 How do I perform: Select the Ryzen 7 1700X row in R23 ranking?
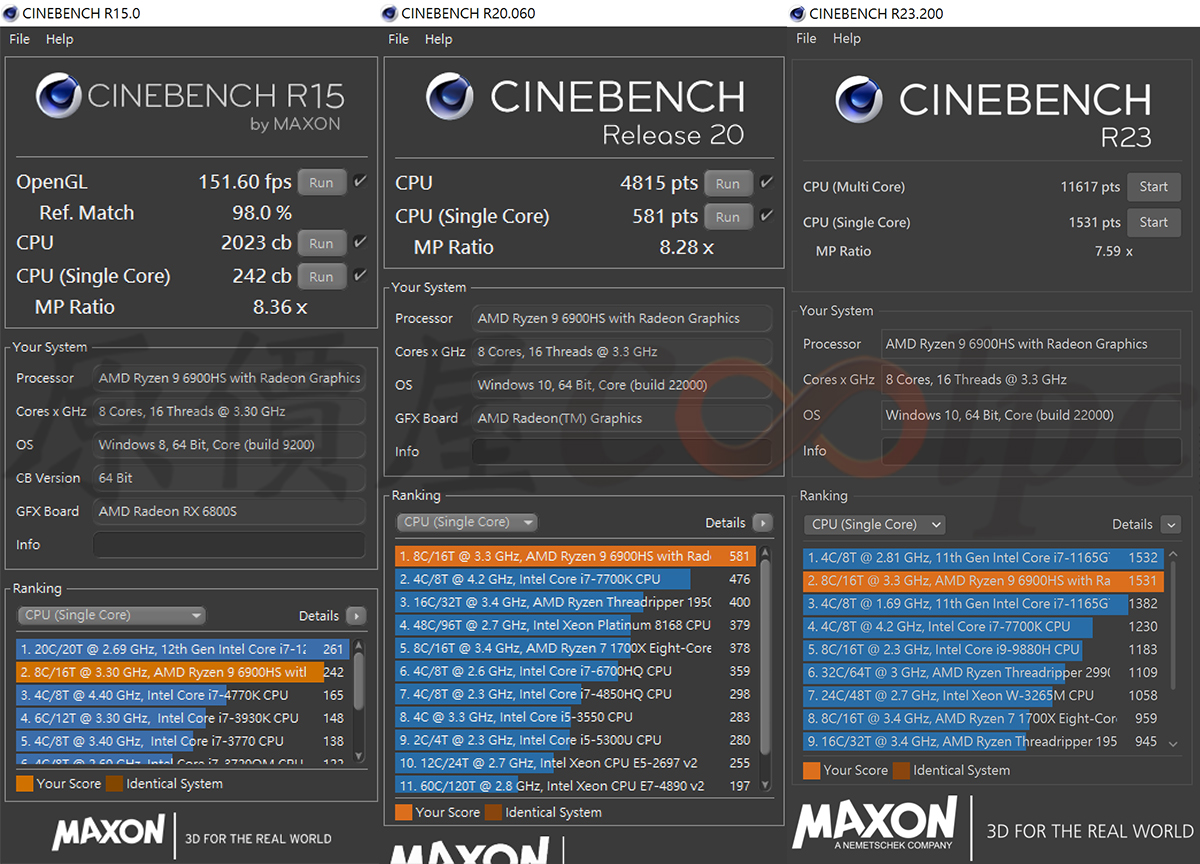coord(983,719)
